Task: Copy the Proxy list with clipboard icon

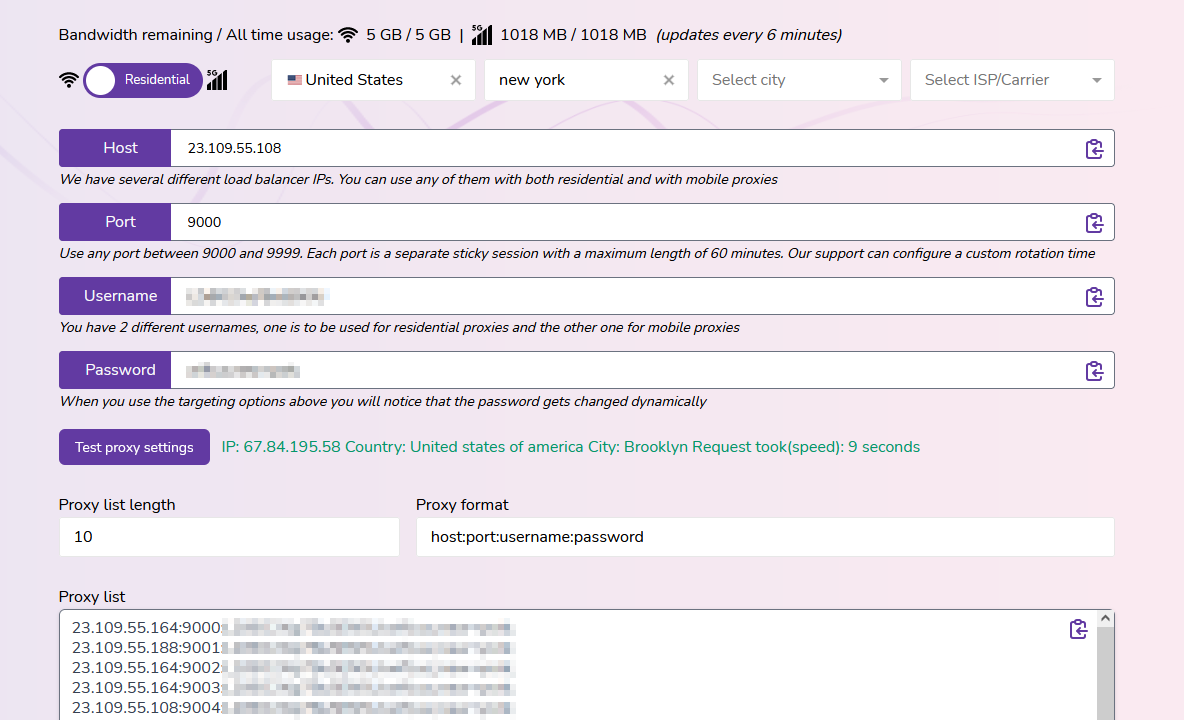Action: (x=1078, y=629)
